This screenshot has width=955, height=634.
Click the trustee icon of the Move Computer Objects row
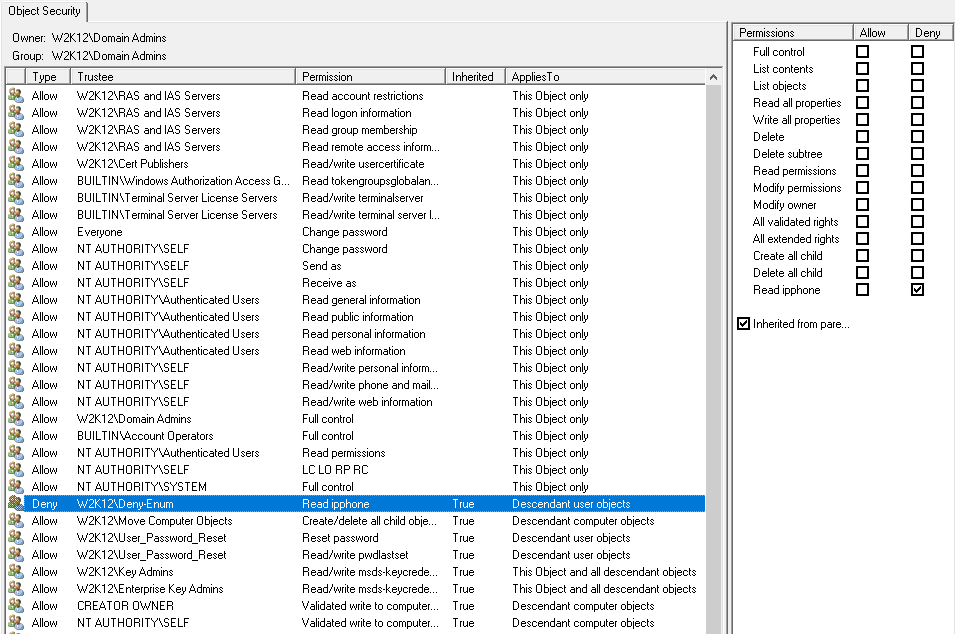[x=16, y=521]
